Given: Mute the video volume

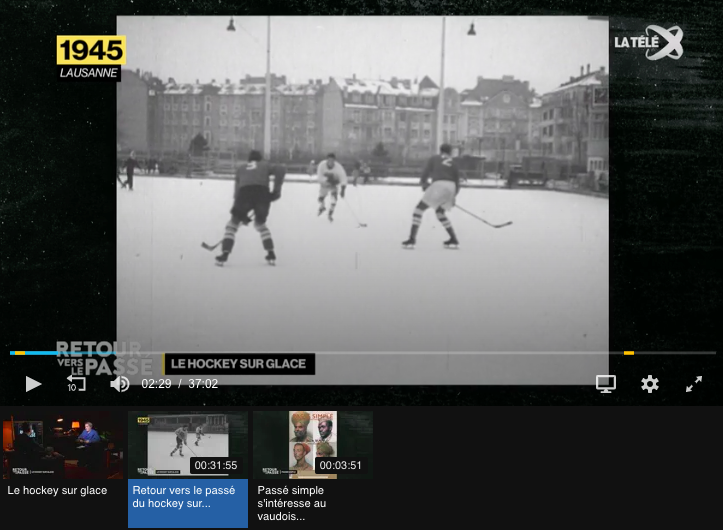Looking at the screenshot, I should pos(120,383).
